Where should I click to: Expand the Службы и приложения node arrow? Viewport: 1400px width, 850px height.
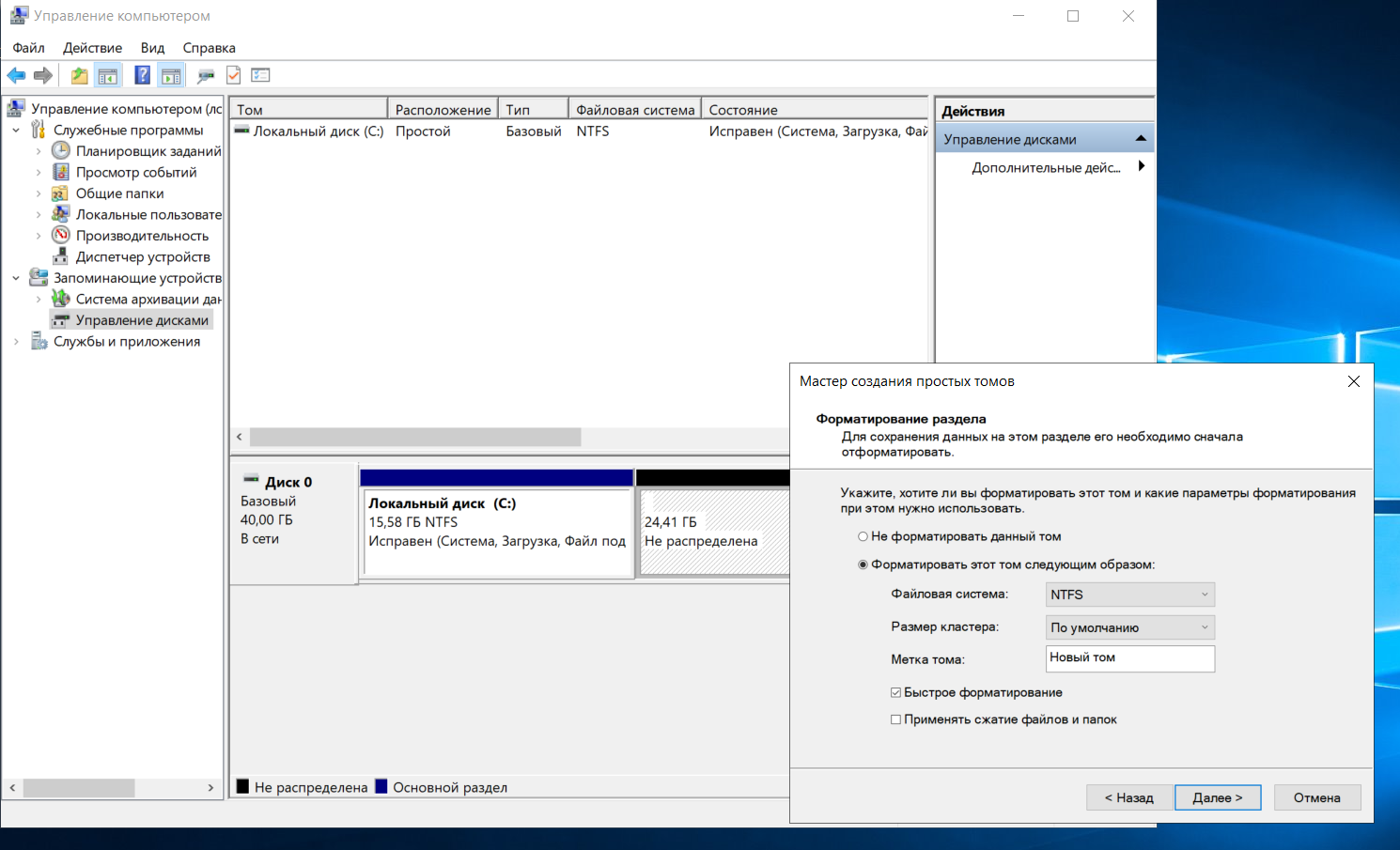click(x=16, y=342)
